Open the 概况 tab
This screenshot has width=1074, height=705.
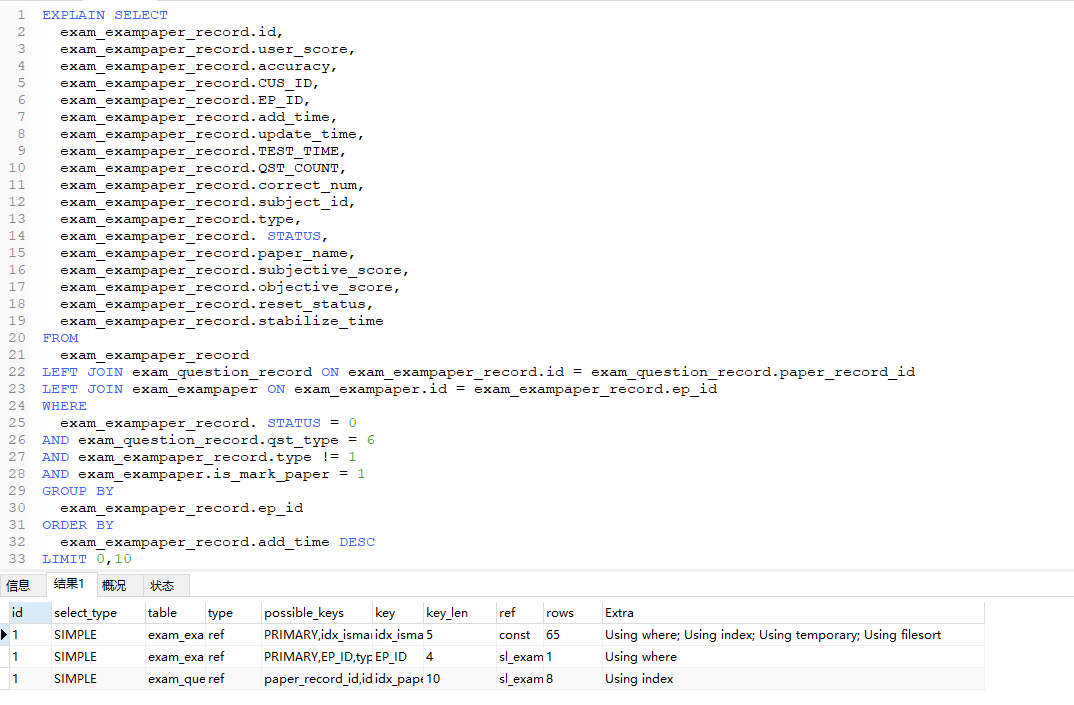point(114,585)
